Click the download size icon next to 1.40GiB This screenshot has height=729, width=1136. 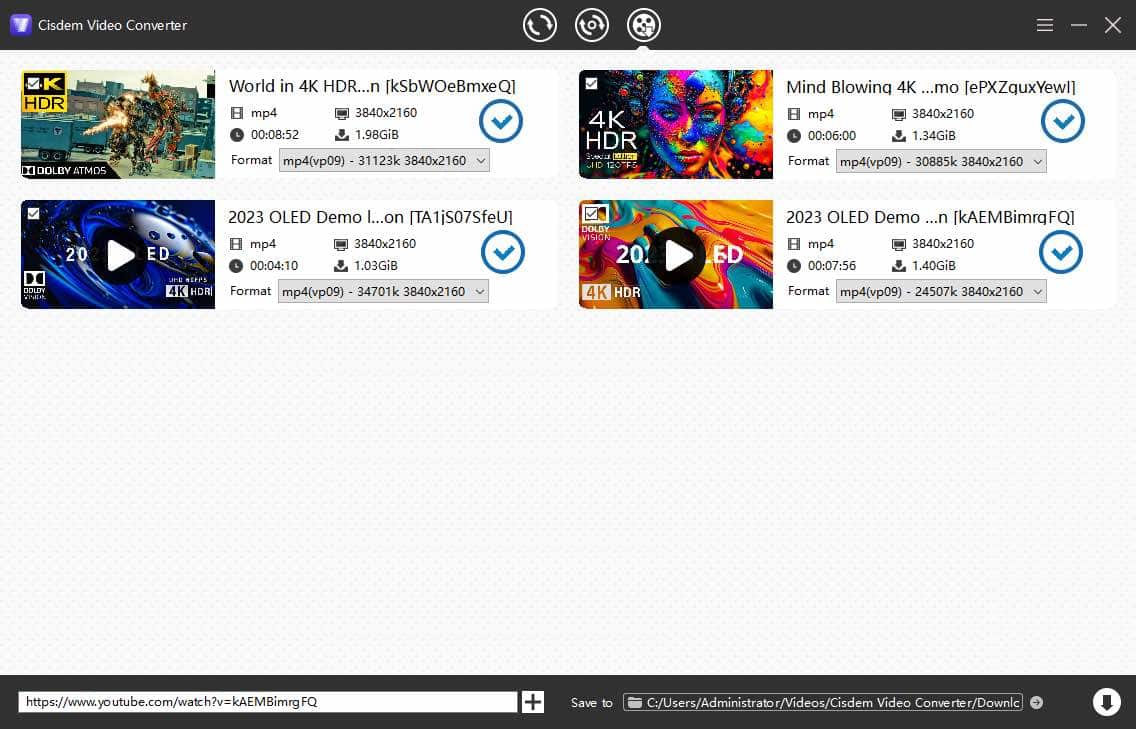click(x=899, y=266)
